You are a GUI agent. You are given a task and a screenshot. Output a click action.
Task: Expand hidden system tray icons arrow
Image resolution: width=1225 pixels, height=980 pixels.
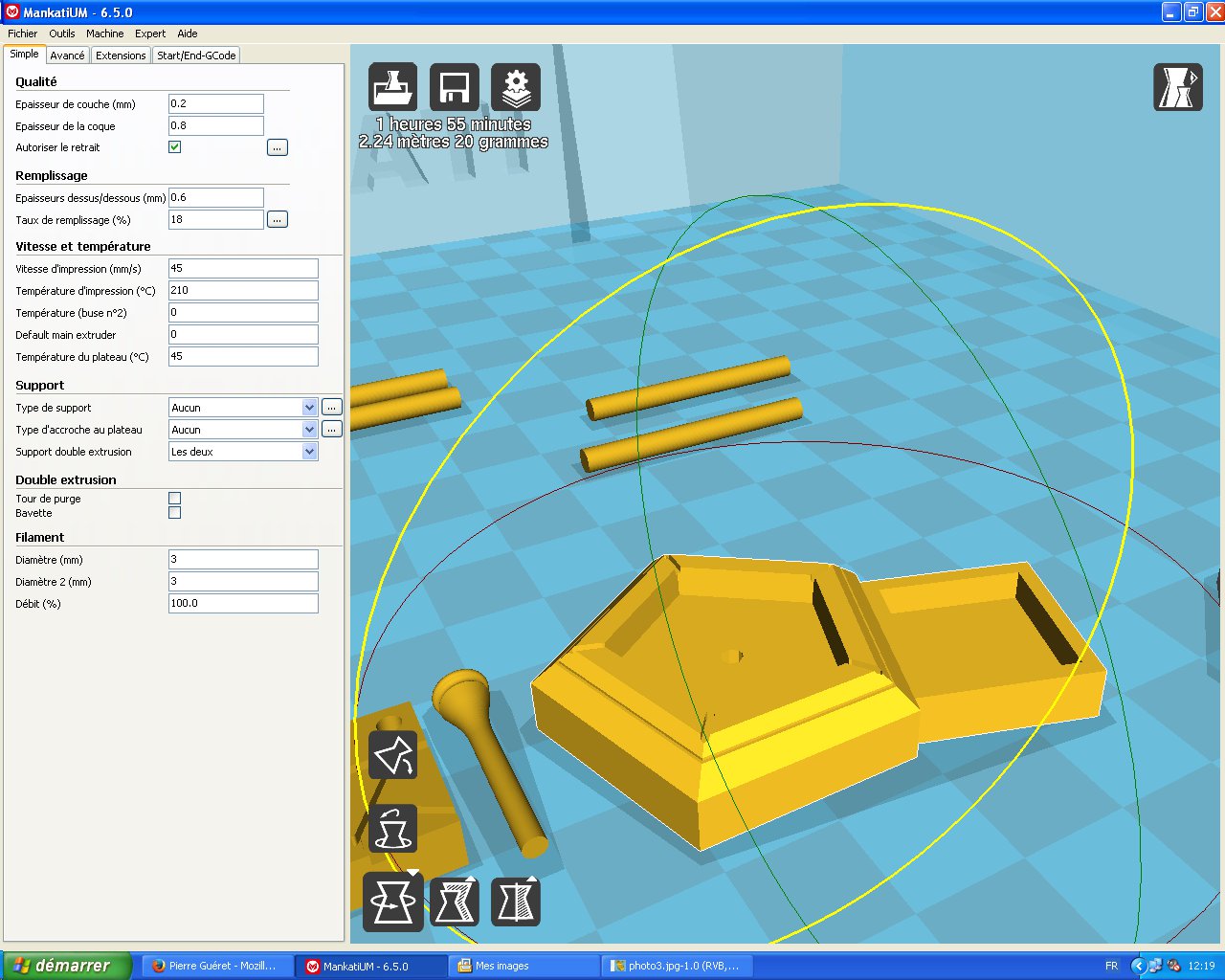1138,966
